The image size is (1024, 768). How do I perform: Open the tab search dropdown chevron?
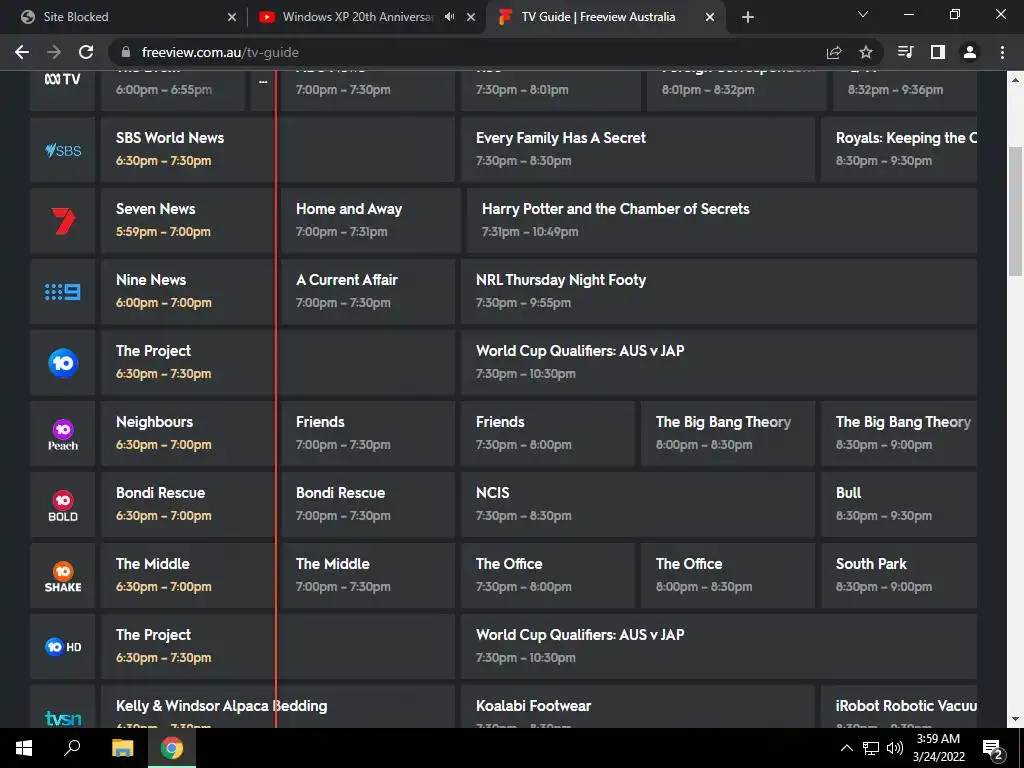(x=863, y=14)
